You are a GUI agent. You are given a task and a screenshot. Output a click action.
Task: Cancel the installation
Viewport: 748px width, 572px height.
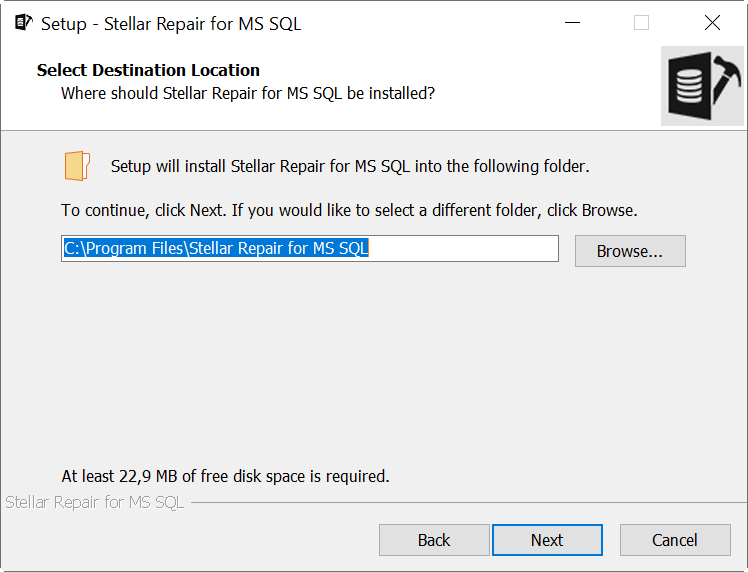tap(675, 540)
